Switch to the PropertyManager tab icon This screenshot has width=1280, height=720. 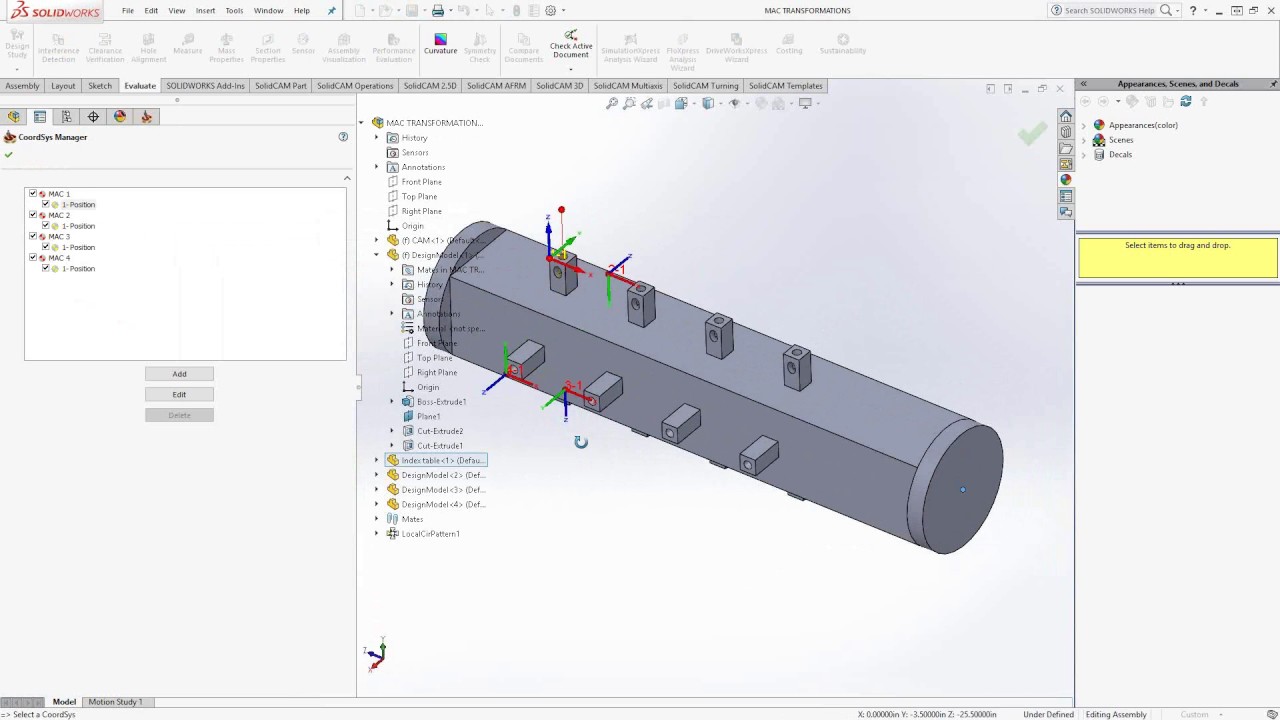pyautogui.click(x=40, y=116)
